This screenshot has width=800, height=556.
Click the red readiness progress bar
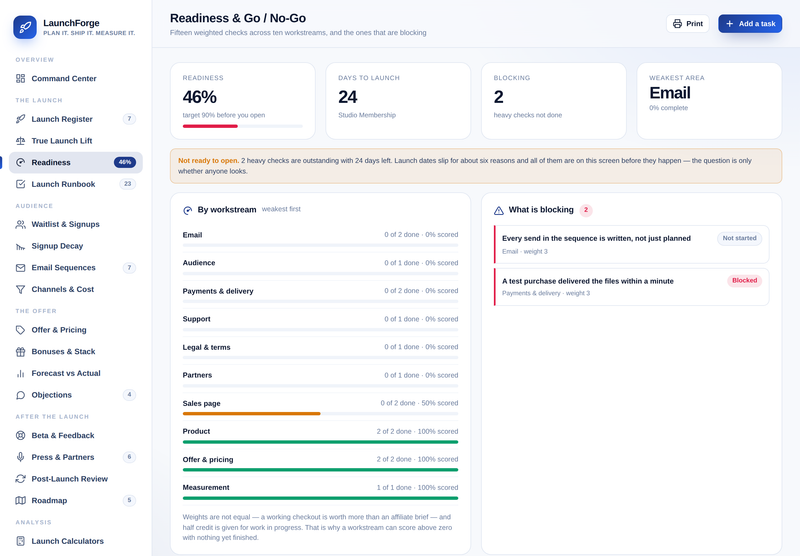pos(210,126)
